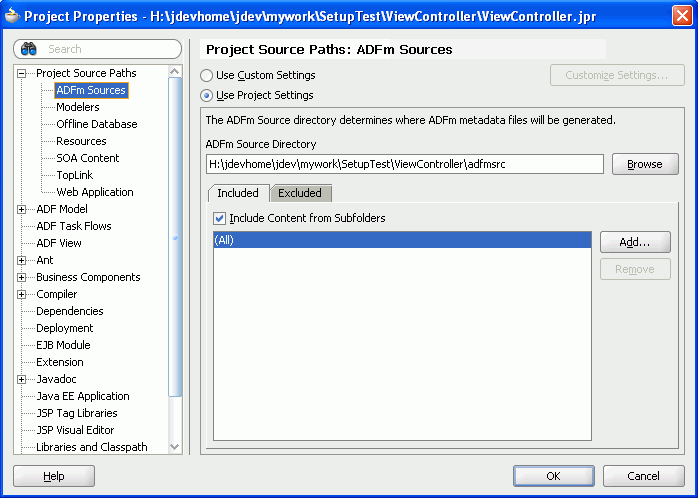Screen dimensions: 698x498
Task: Click the tree scrollbar down arrow
Action: tap(175, 447)
